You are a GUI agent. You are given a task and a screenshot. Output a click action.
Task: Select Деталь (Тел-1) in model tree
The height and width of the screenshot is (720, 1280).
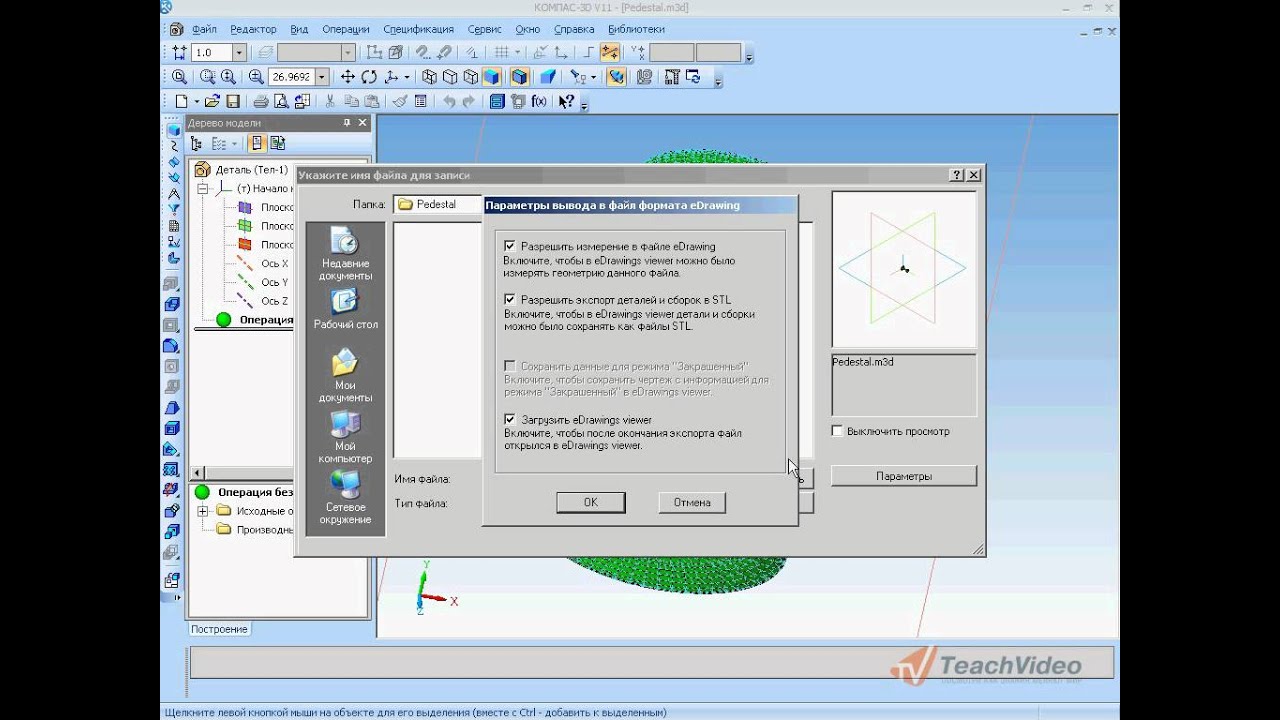[251, 169]
